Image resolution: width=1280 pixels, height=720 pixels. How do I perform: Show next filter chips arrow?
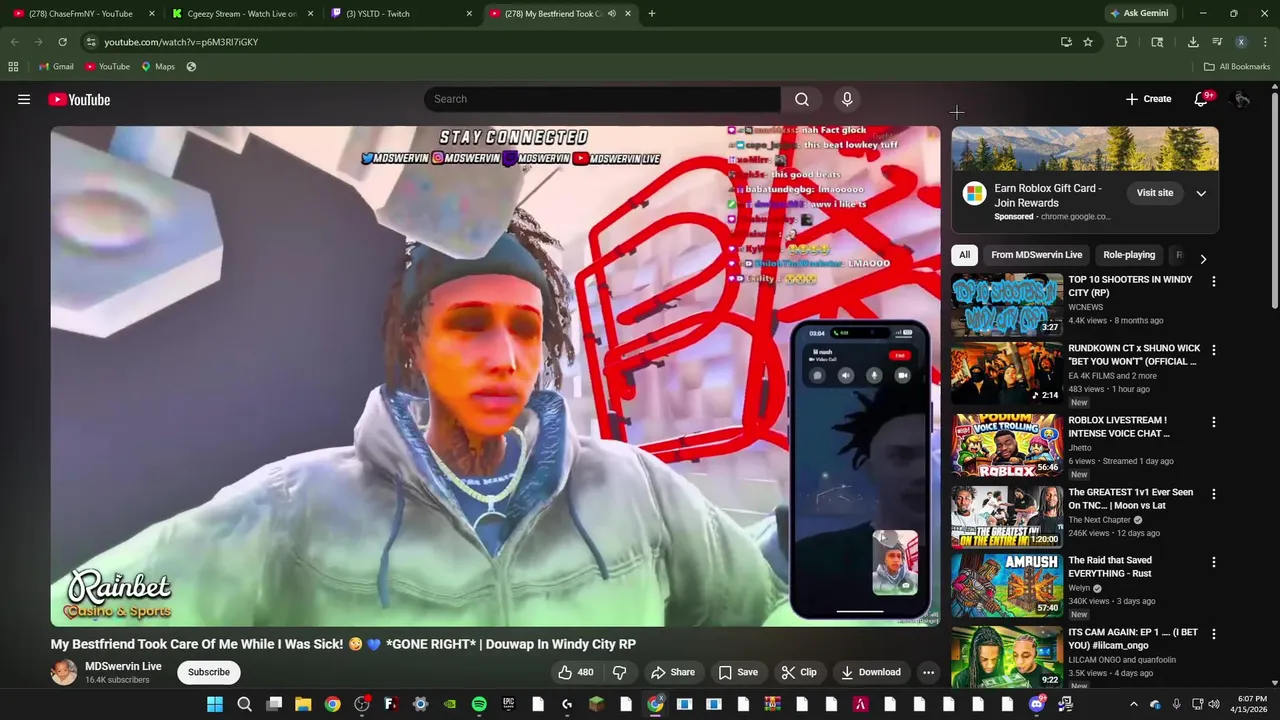click(1203, 258)
